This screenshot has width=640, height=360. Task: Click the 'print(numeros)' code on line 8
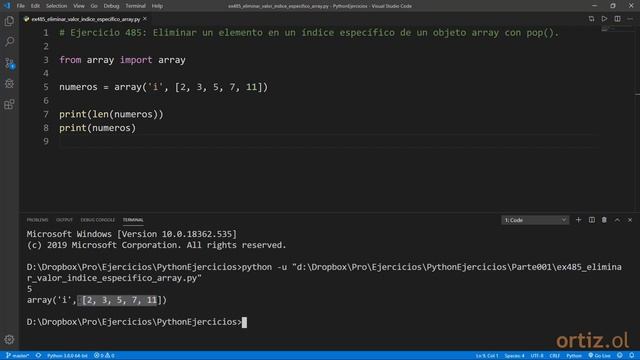pos(97,128)
